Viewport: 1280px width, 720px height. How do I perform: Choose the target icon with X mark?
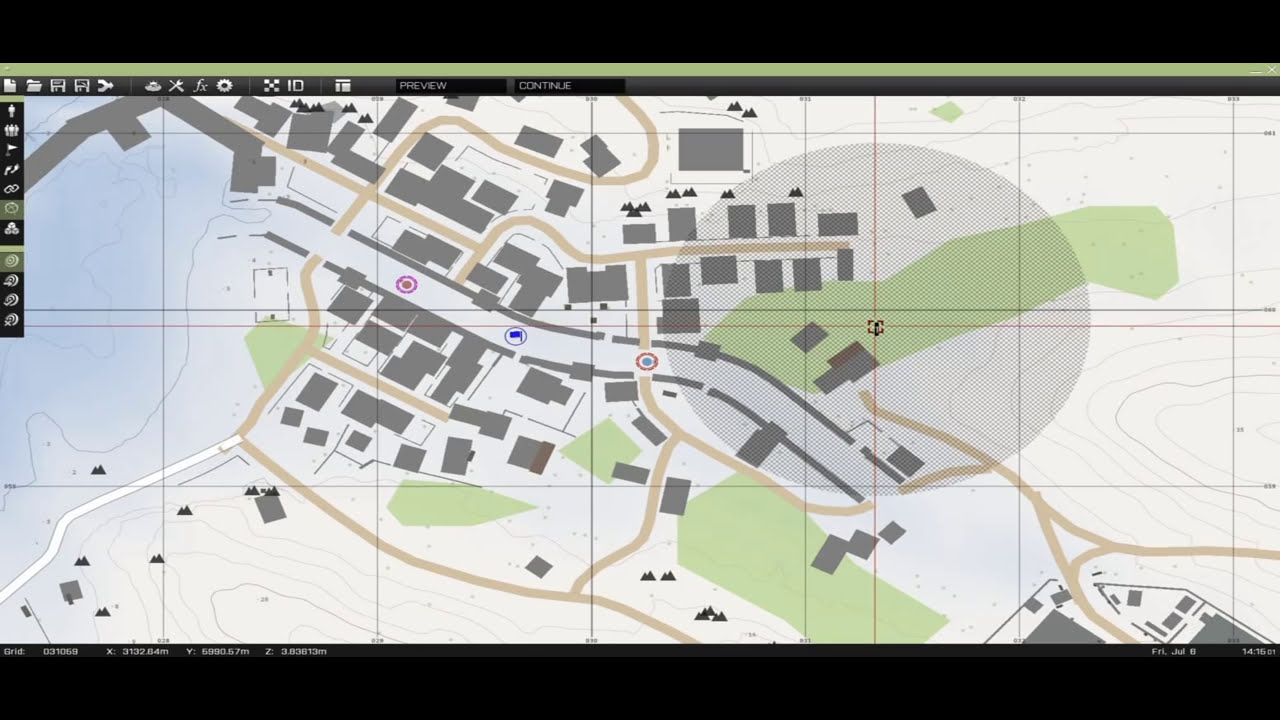pos(12,320)
